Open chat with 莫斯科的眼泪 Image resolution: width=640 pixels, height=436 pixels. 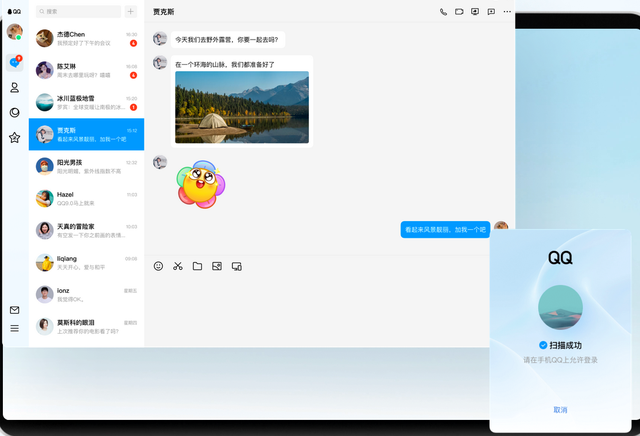[87, 327]
